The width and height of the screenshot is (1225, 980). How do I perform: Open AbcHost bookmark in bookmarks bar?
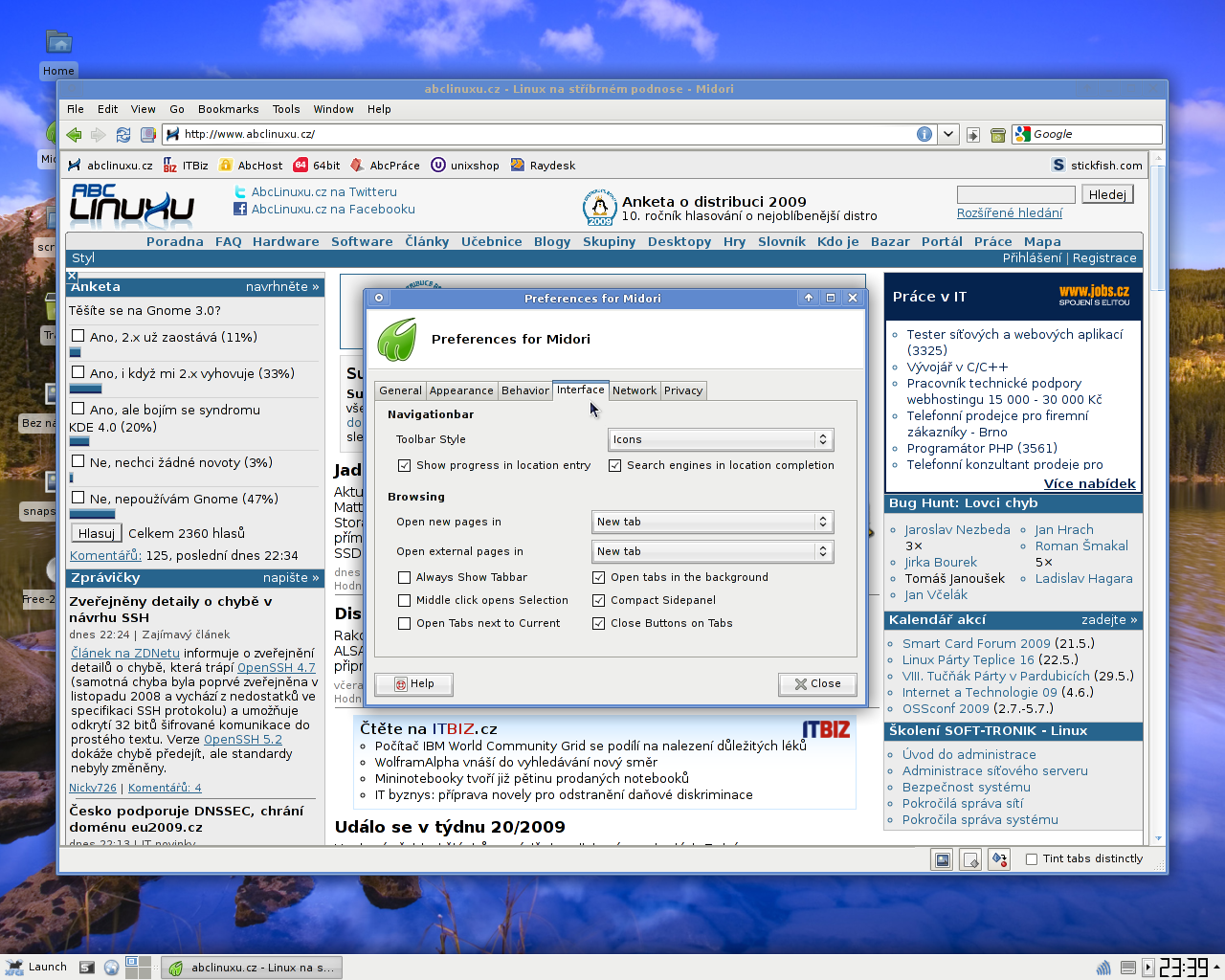tap(251, 166)
